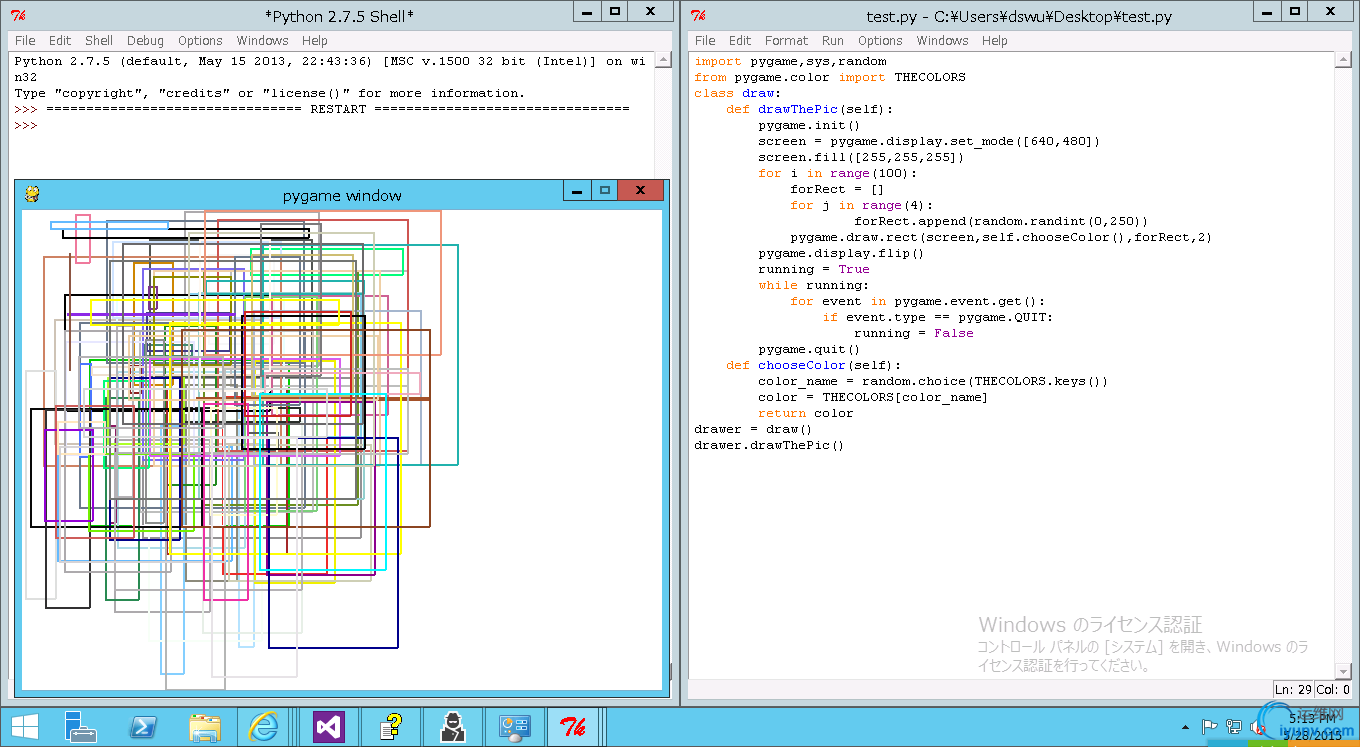Open Shell menu in Python Shell
The height and width of the screenshot is (747, 1360).
point(99,41)
